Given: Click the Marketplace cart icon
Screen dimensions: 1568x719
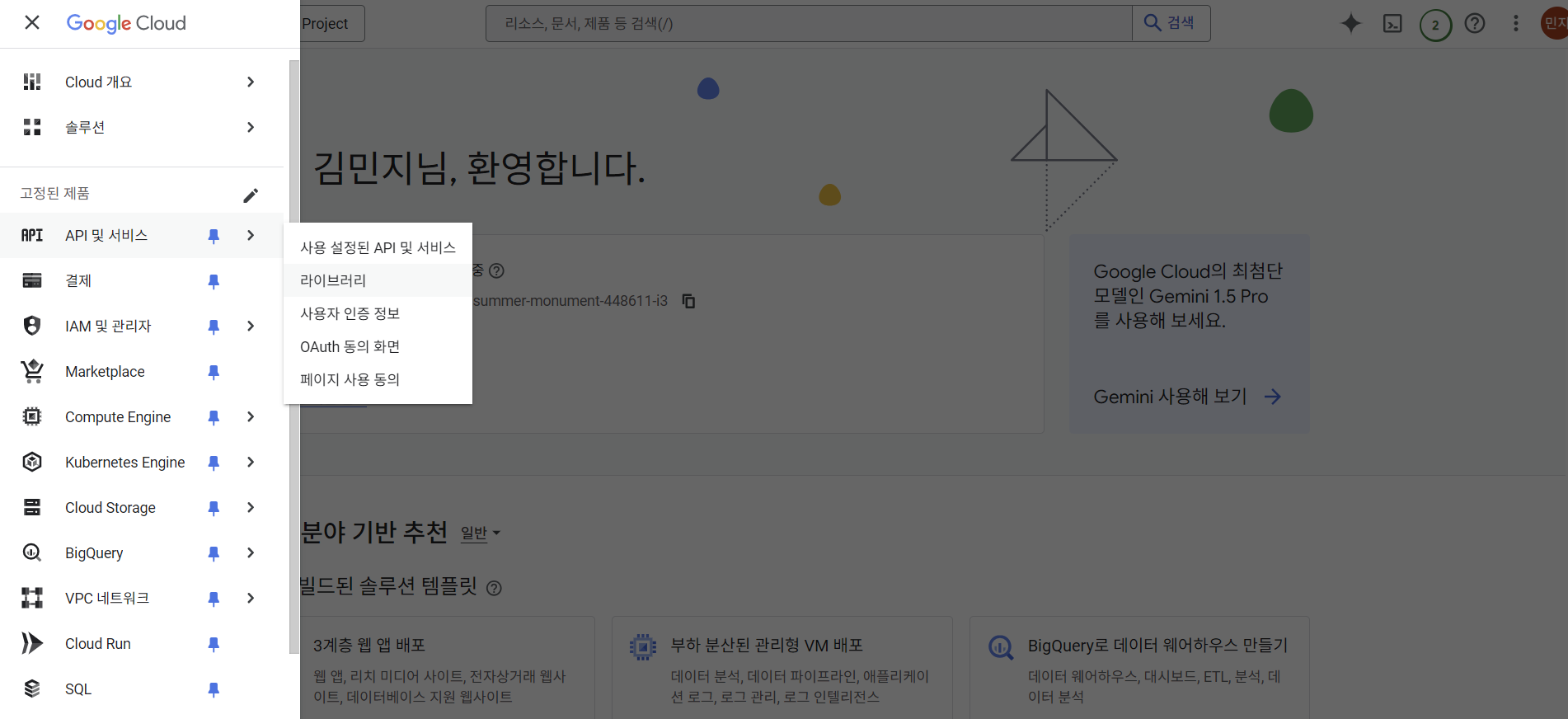Looking at the screenshot, I should coord(32,371).
